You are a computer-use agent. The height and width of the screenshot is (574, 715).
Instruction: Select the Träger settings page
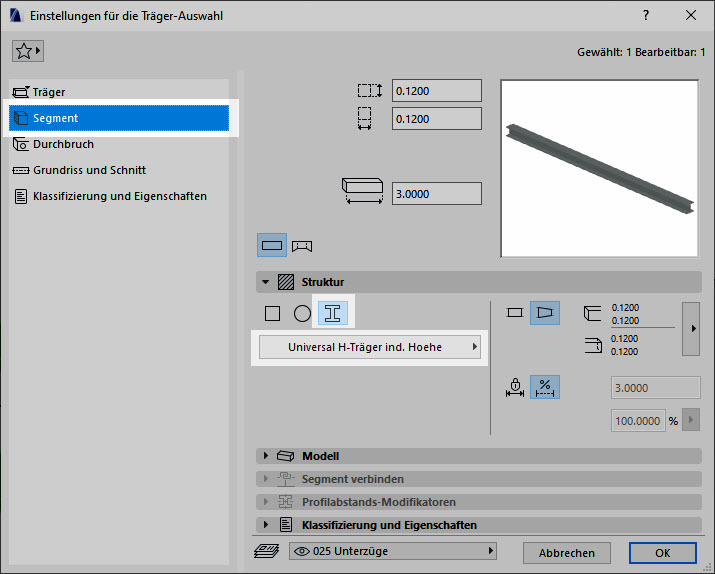[119, 92]
